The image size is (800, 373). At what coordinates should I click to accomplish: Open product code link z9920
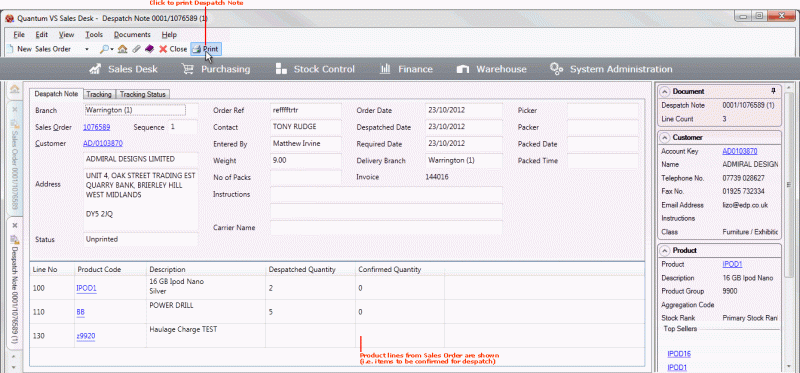click(x=86, y=336)
